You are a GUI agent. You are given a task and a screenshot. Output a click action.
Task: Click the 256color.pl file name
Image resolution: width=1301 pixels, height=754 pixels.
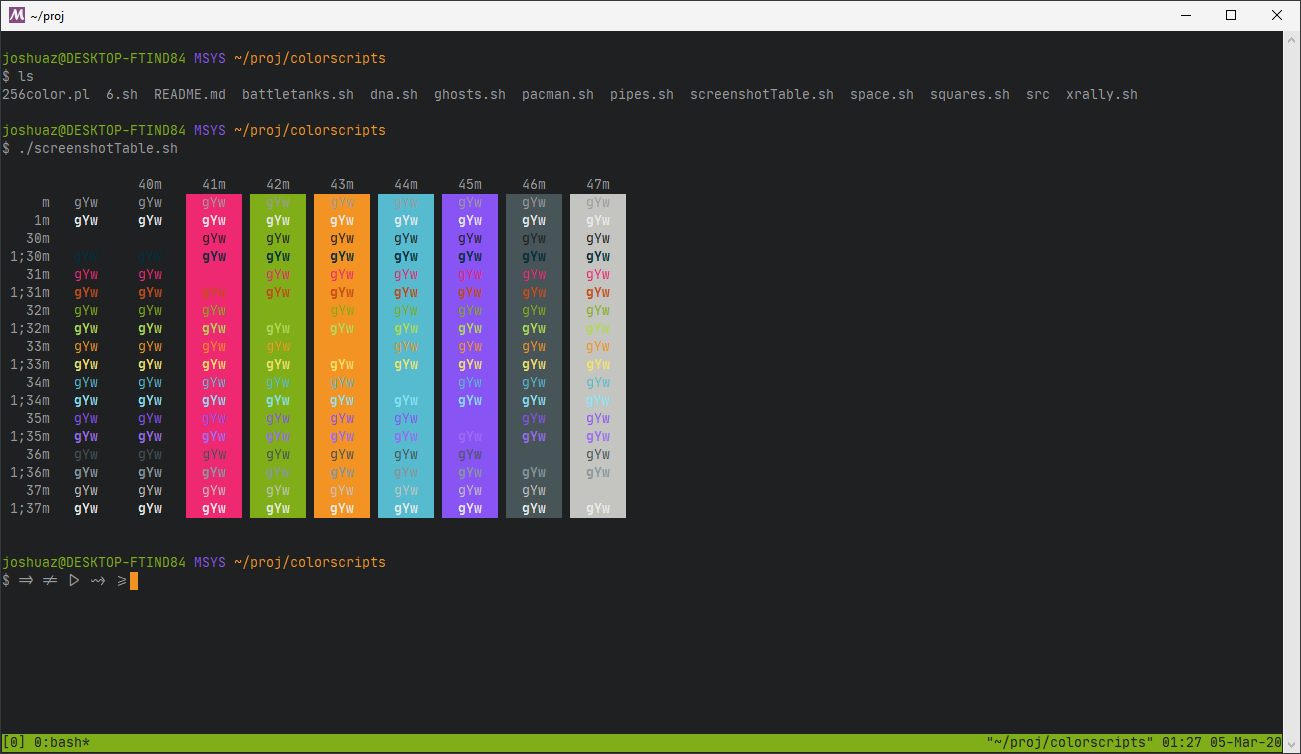[46, 95]
